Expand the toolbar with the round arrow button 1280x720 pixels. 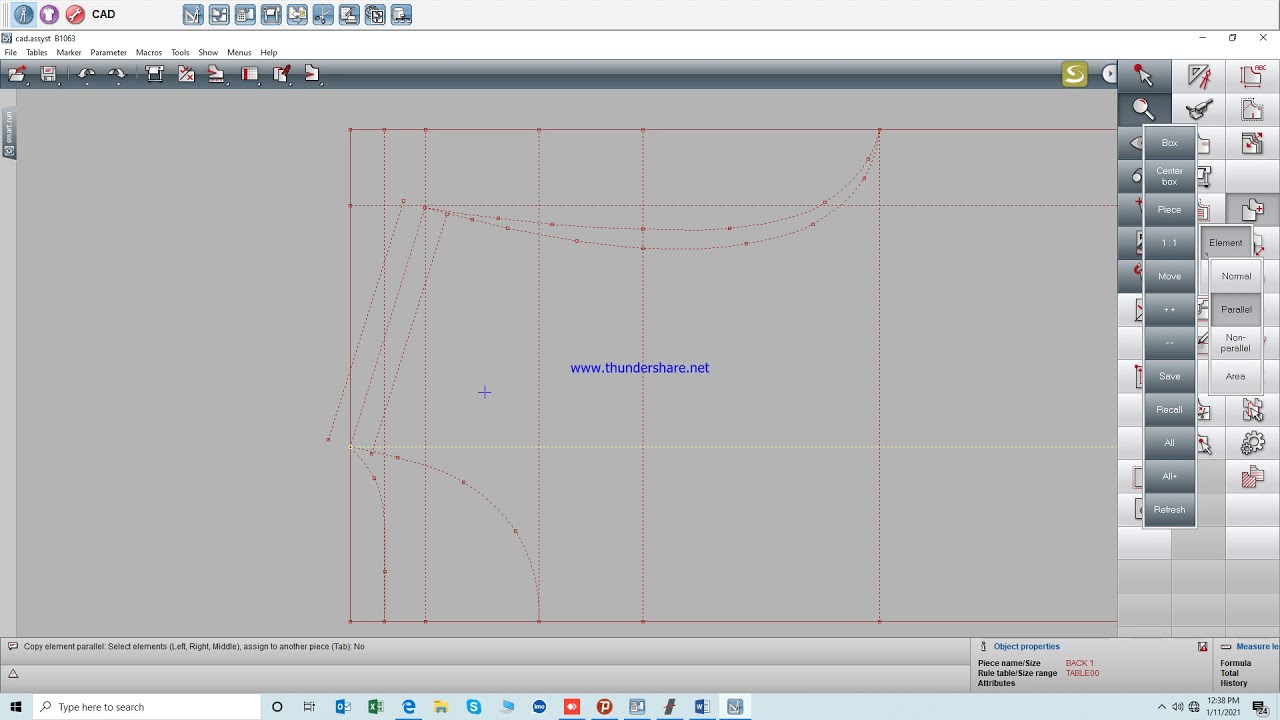[1109, 74]
